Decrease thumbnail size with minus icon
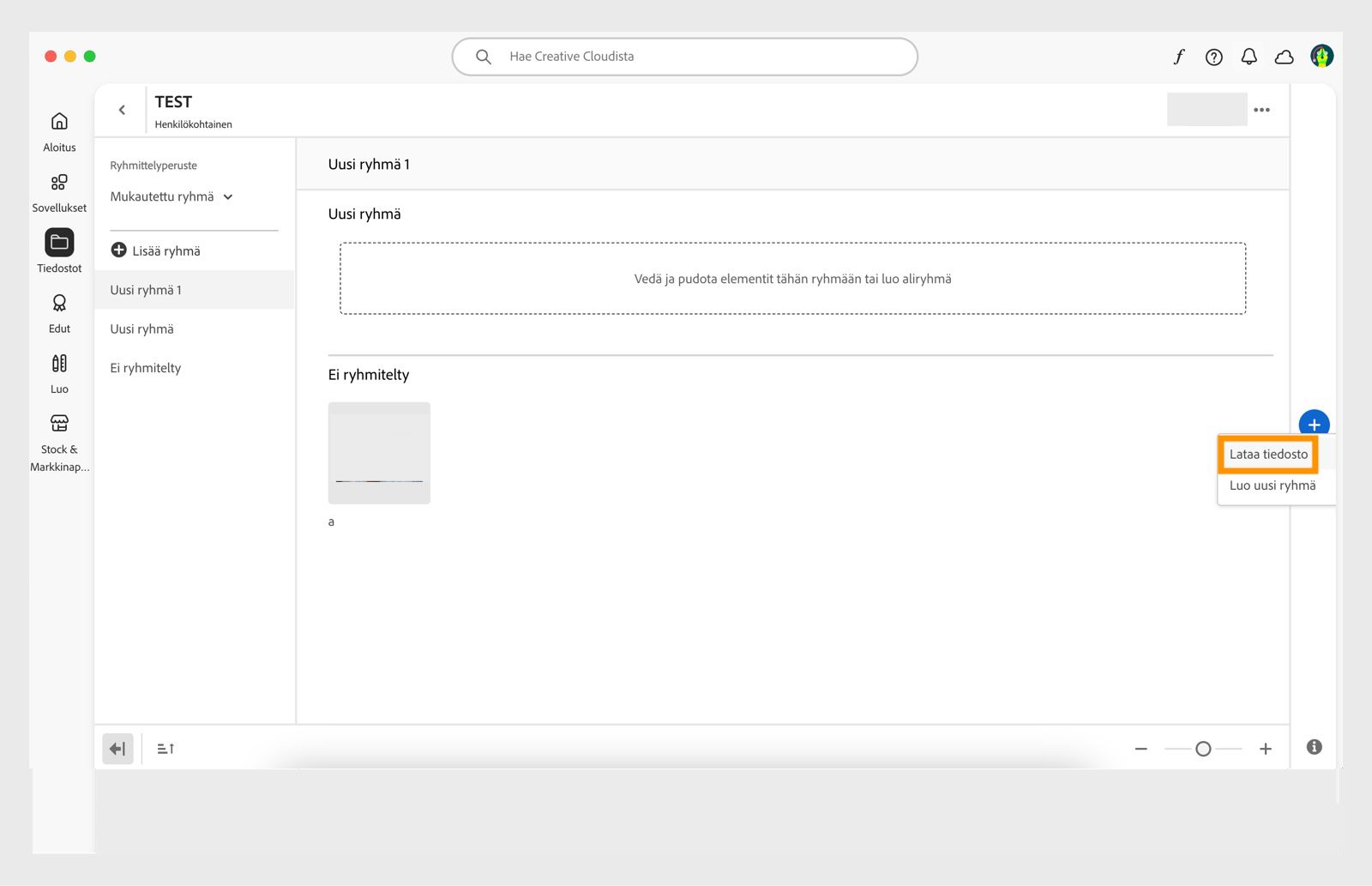This screenshot has height=886, width=1372. point(1140,749)
